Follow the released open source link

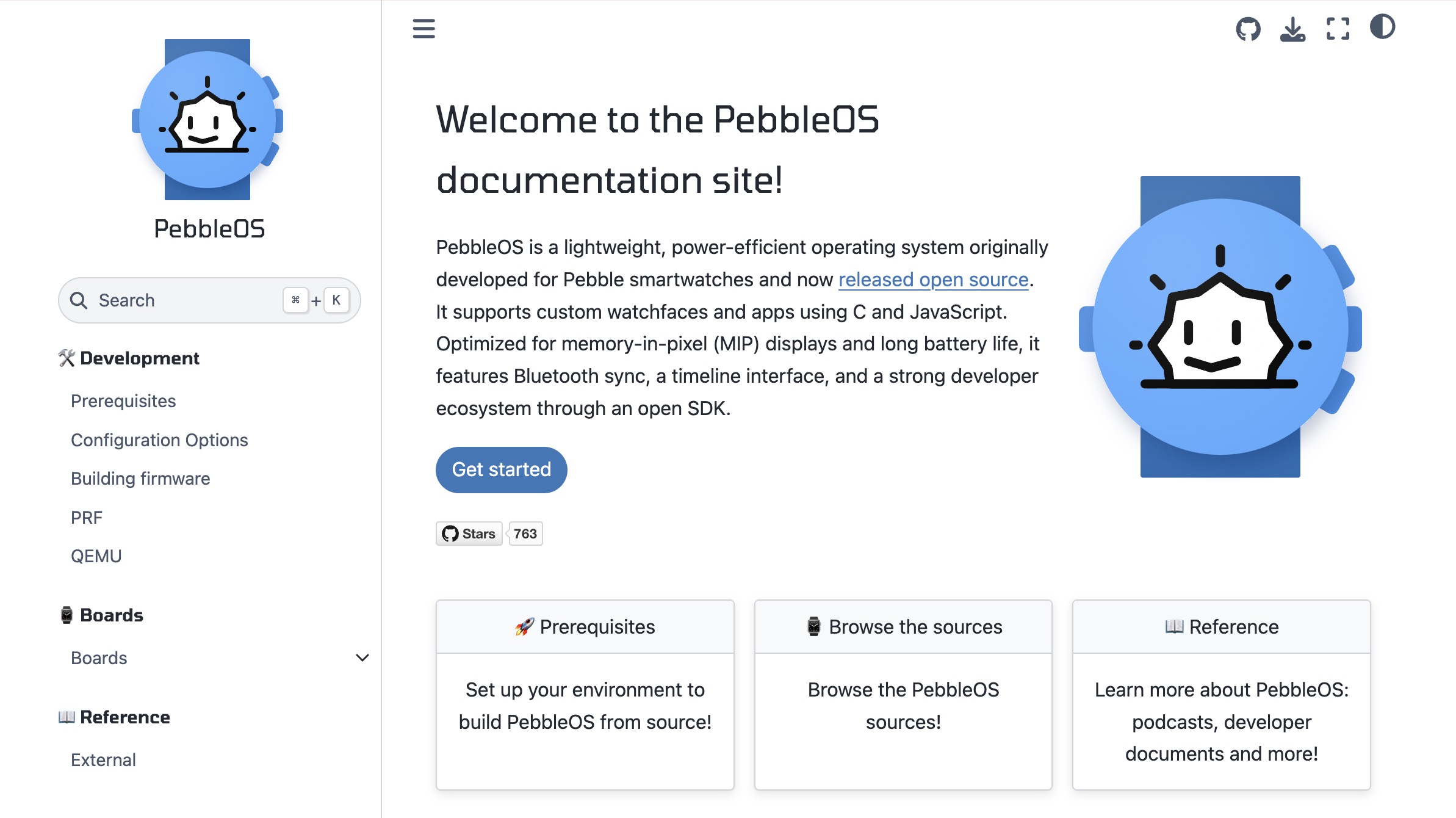(933, 280)
